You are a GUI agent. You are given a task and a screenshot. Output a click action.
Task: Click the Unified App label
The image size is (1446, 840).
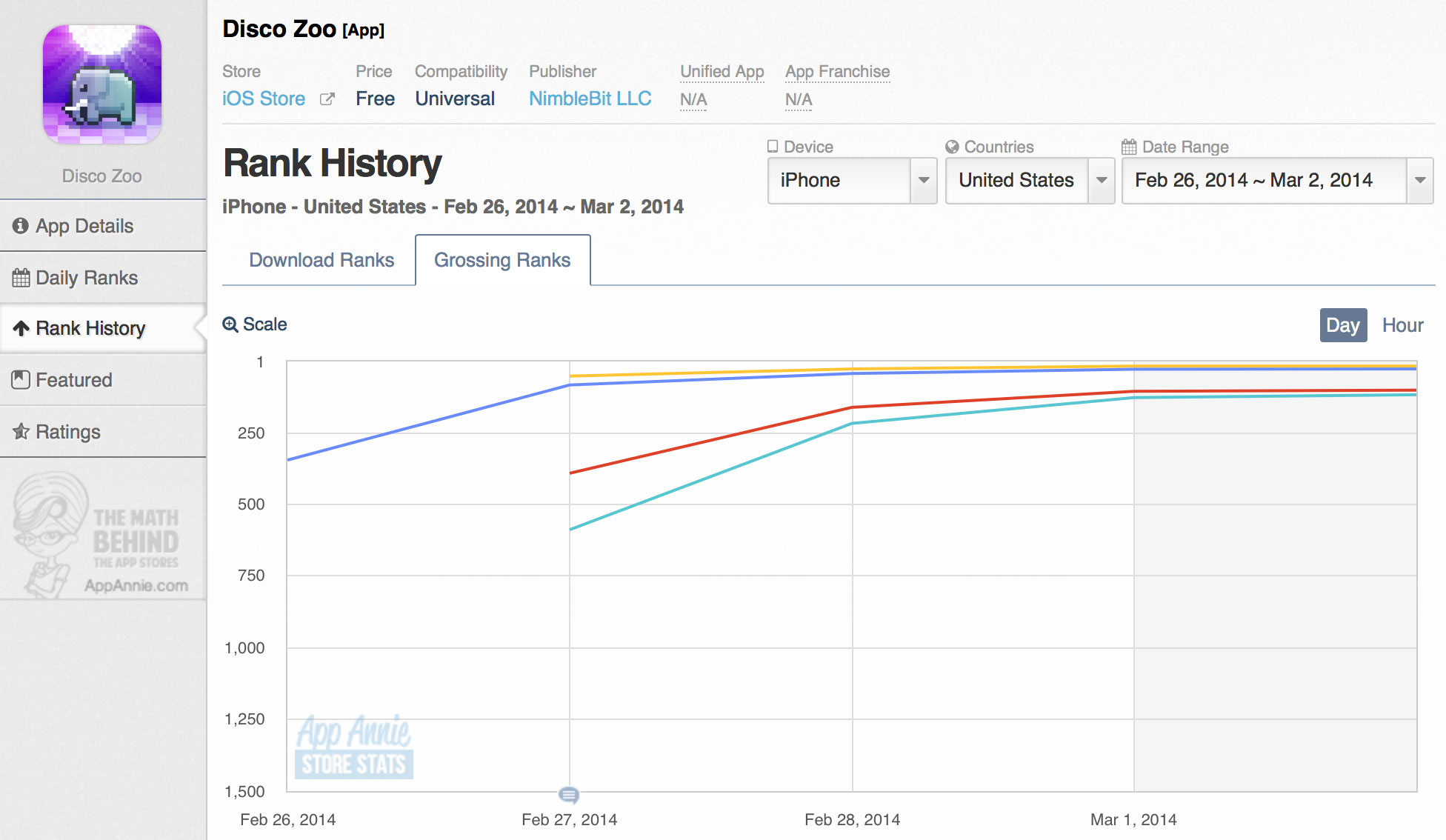point(722,72)
